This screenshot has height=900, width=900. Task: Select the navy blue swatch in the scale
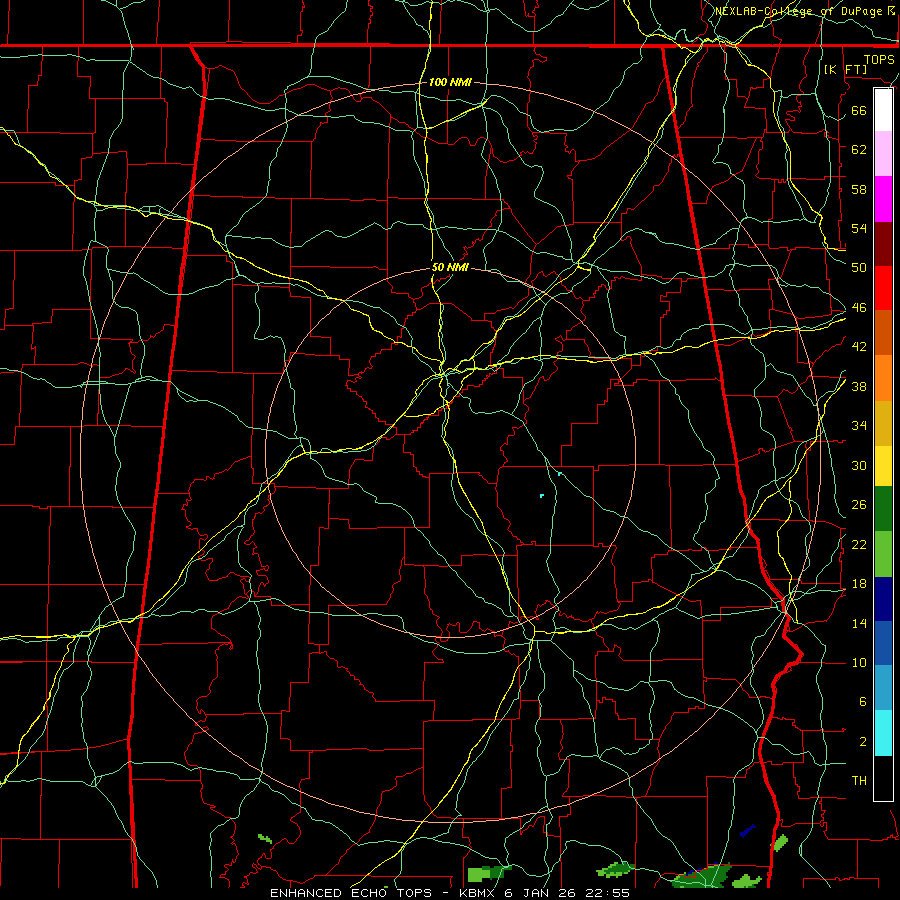tap(883, 599)
